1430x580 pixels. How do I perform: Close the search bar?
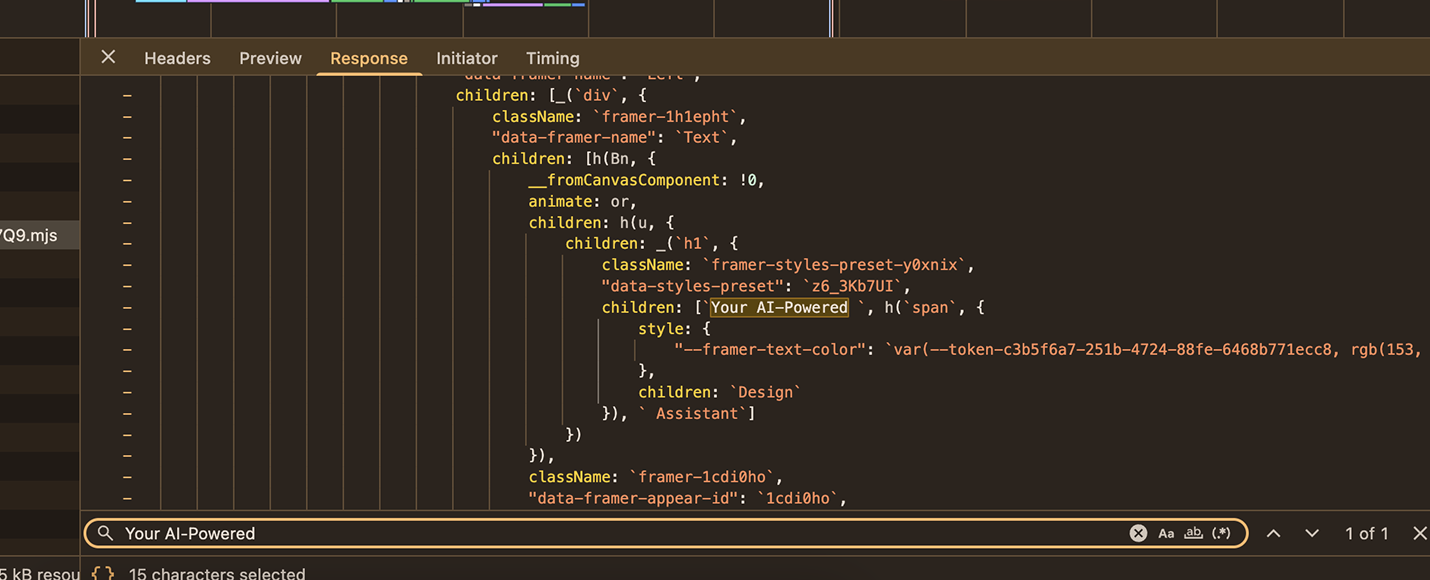pyautogui.click(x=1419, y=533)
